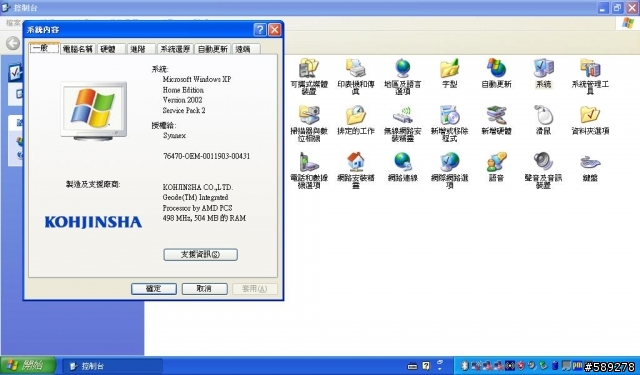Switch to the 硬體 hardware tab
Viewport: 640px width, 375px height.
coord(111,49)
